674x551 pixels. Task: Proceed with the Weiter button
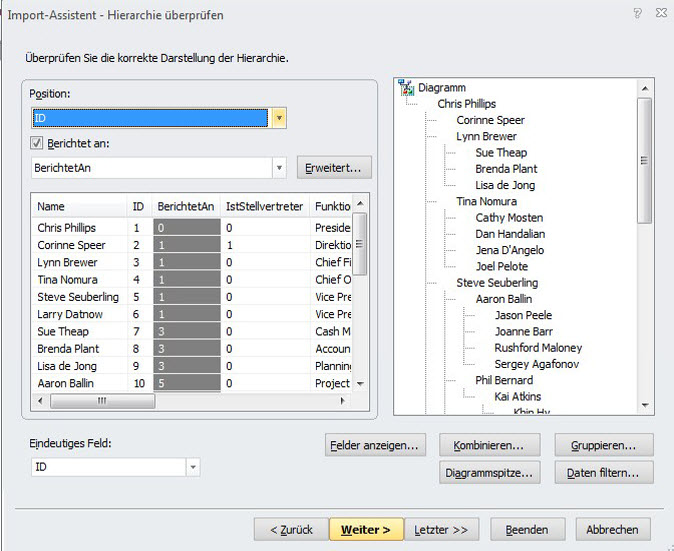(x=366, y=529)
